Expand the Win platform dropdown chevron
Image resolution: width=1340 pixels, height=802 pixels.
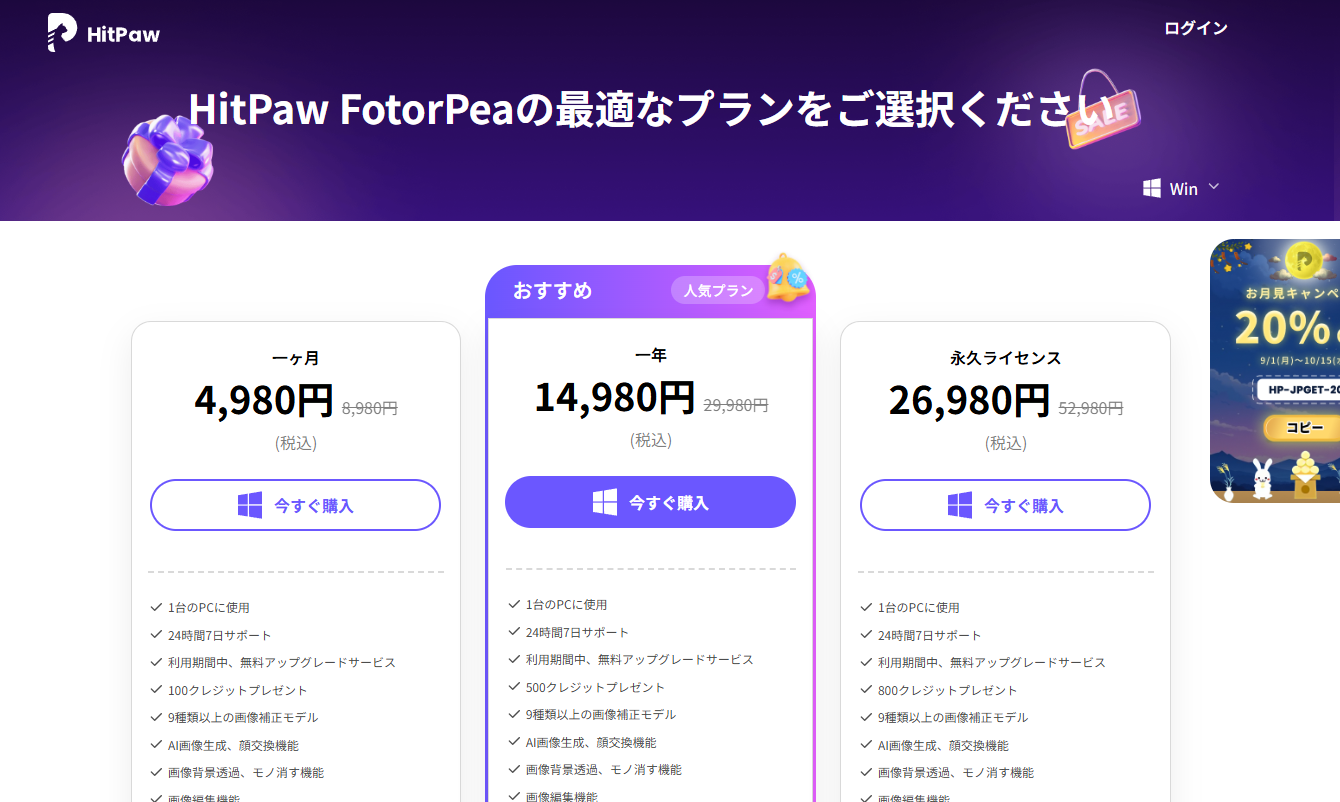point(1214,187)
